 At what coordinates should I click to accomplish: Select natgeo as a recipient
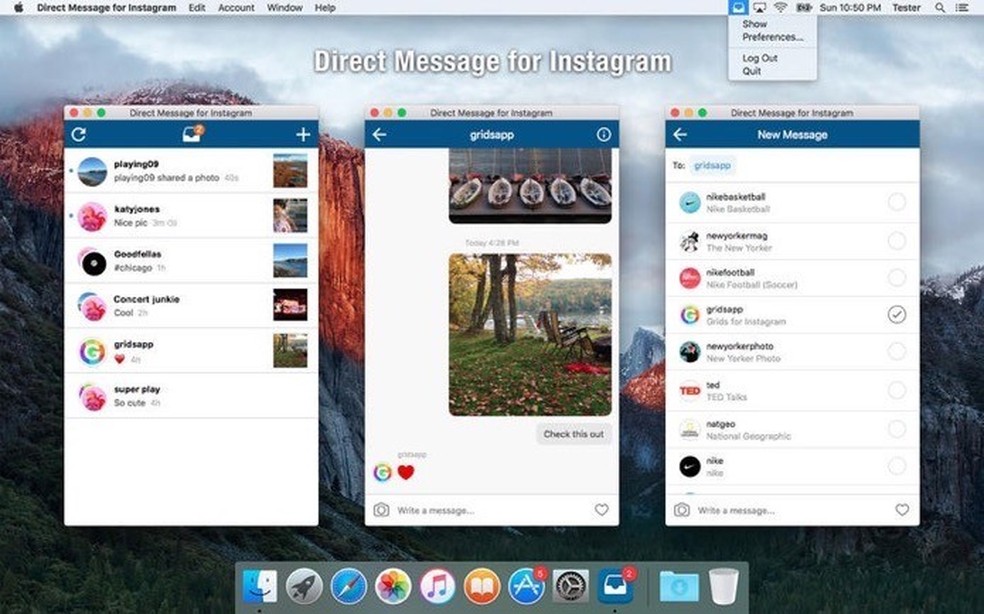pyautogui.click(x=897, y=429)
